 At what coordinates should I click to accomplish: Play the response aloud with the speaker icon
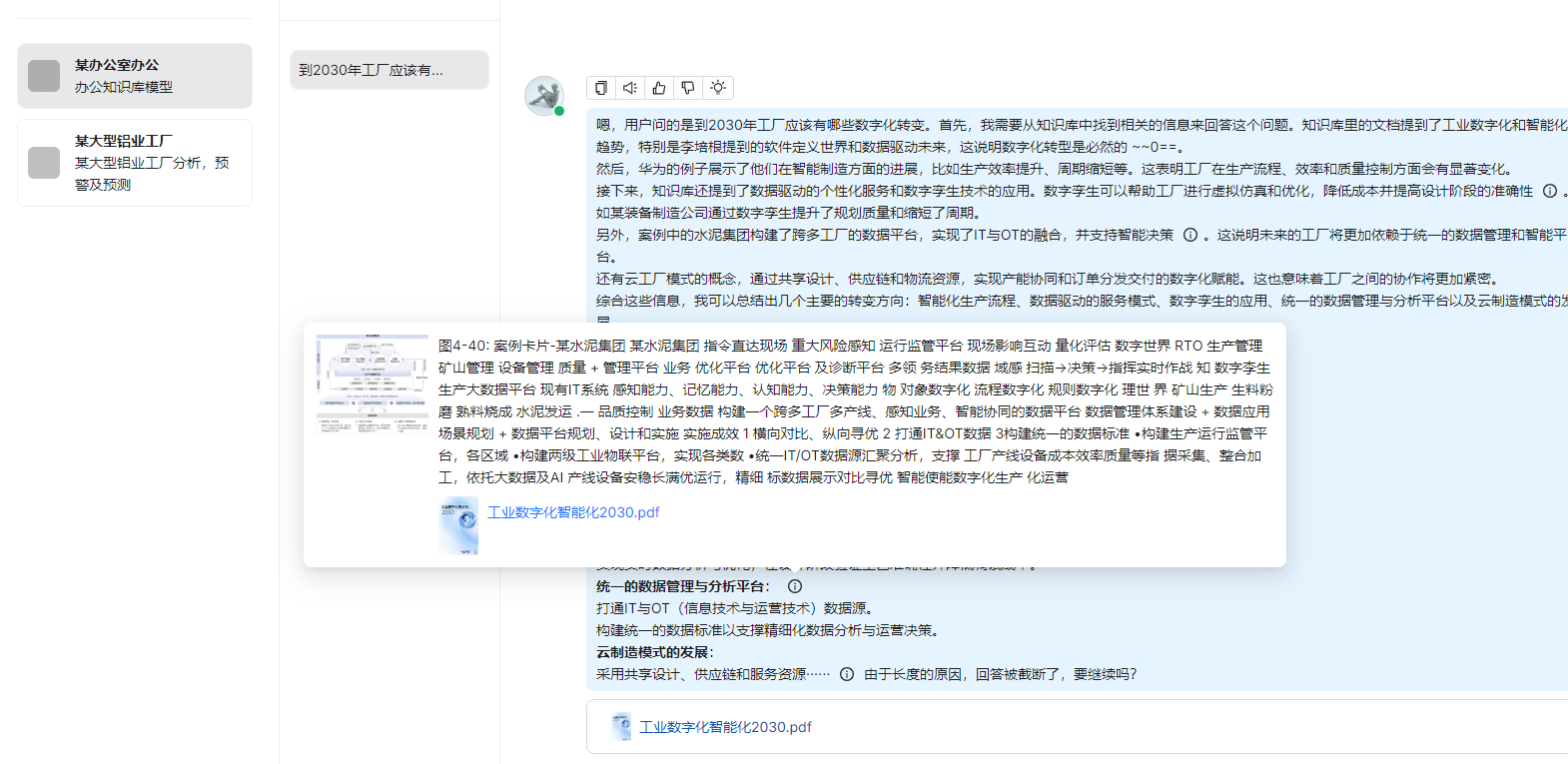coord(630,88)
